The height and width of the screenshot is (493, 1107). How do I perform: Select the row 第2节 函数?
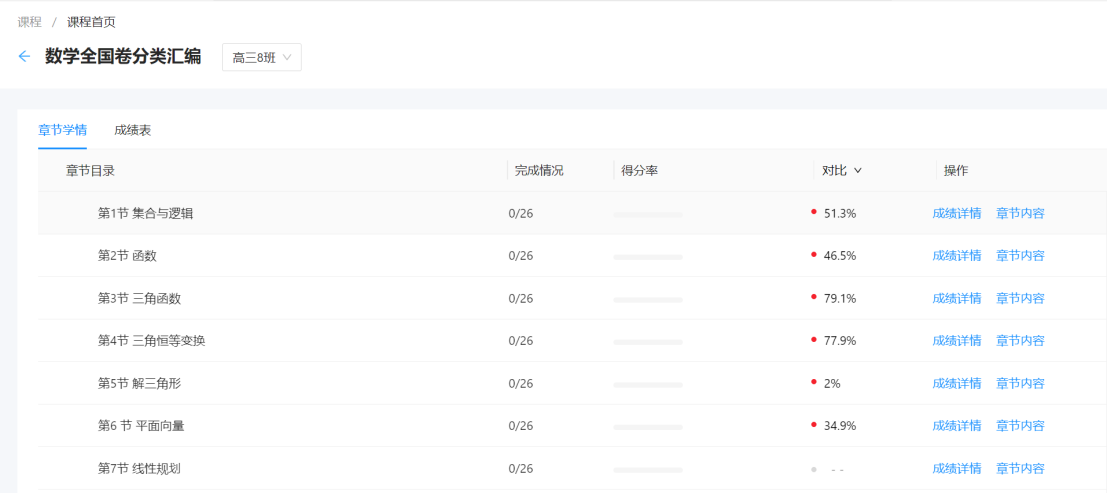(x=573, y=256)
